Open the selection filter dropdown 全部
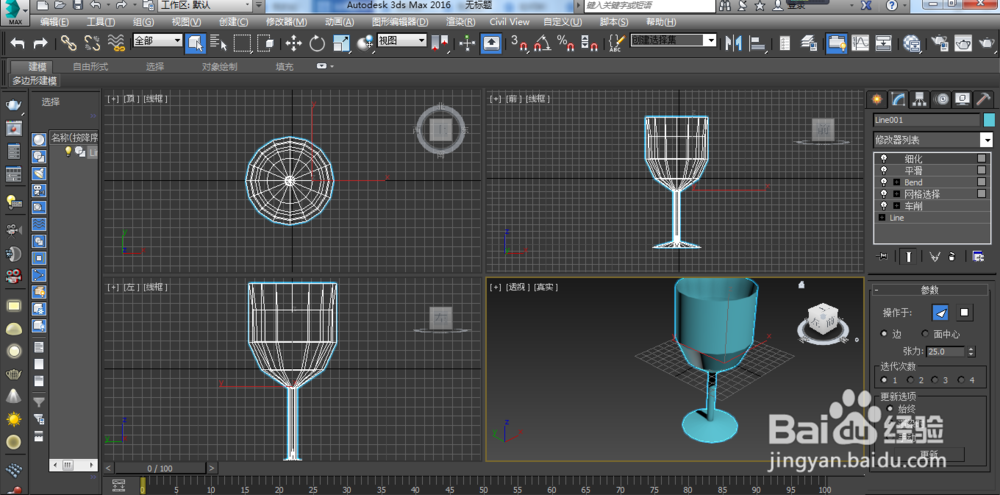This screenshot has width=1000, height=495. (158, 41)
